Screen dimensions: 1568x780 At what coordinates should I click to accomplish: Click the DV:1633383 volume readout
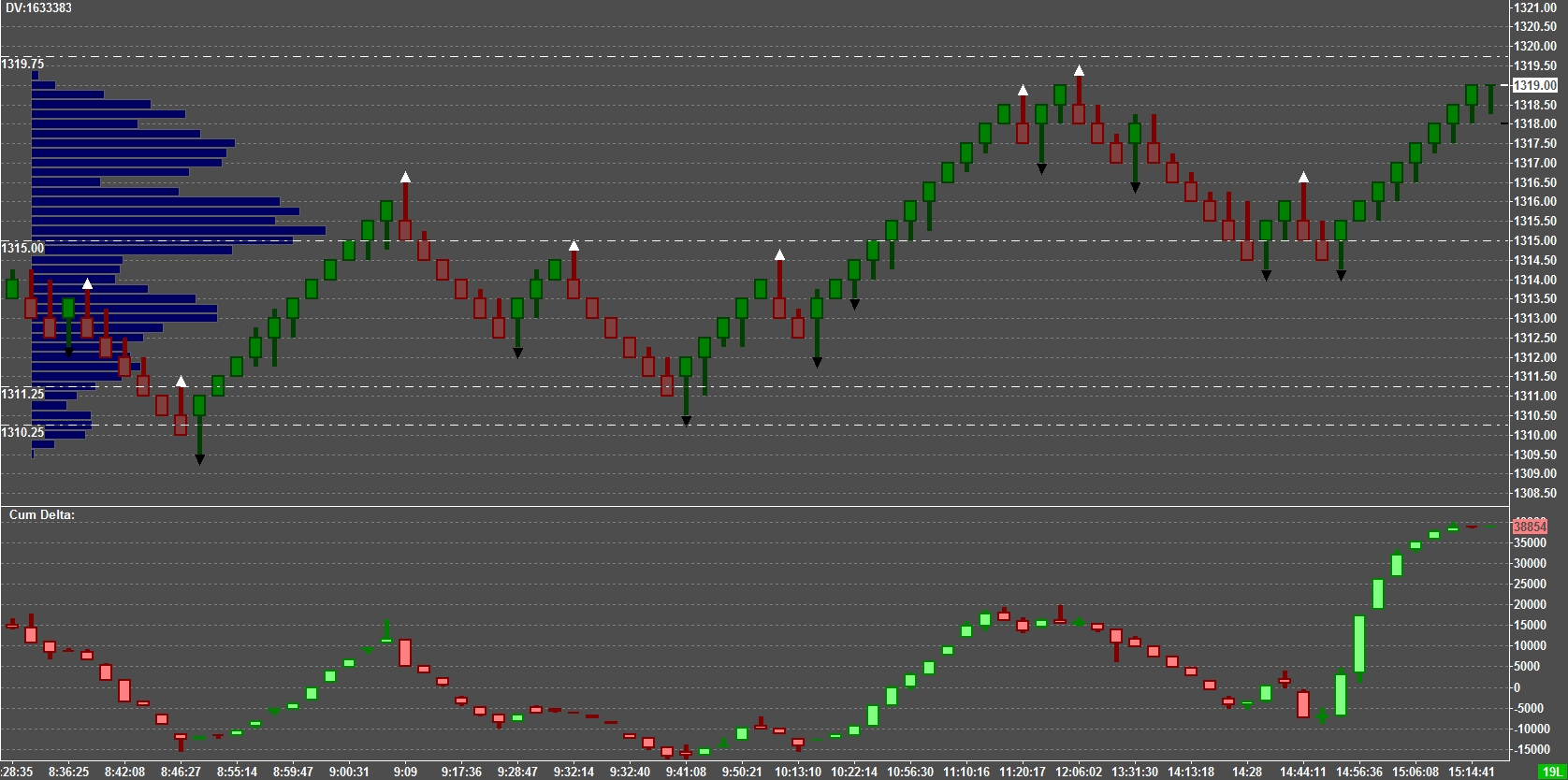click(x=38, y=7)
